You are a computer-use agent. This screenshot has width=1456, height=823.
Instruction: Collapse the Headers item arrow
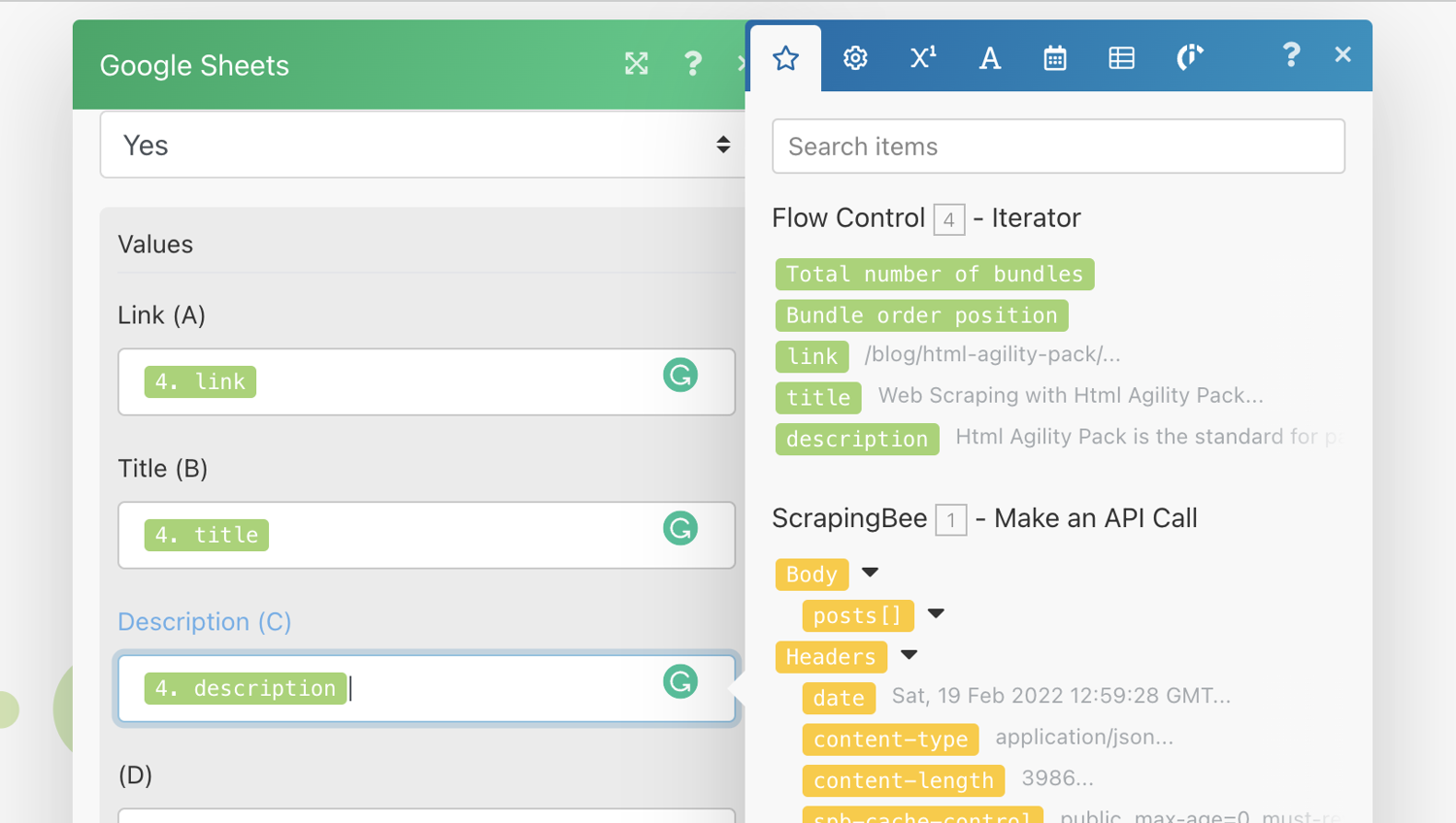pyautogui.click(x=910, y=655)
